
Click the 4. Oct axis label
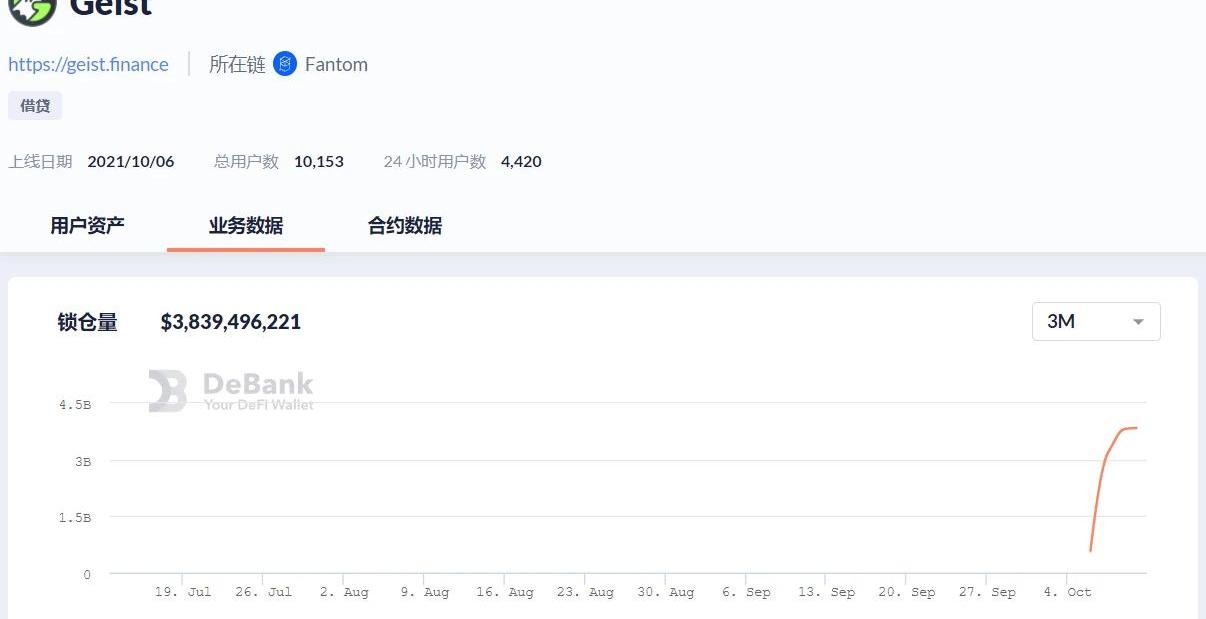point(1067,592)
